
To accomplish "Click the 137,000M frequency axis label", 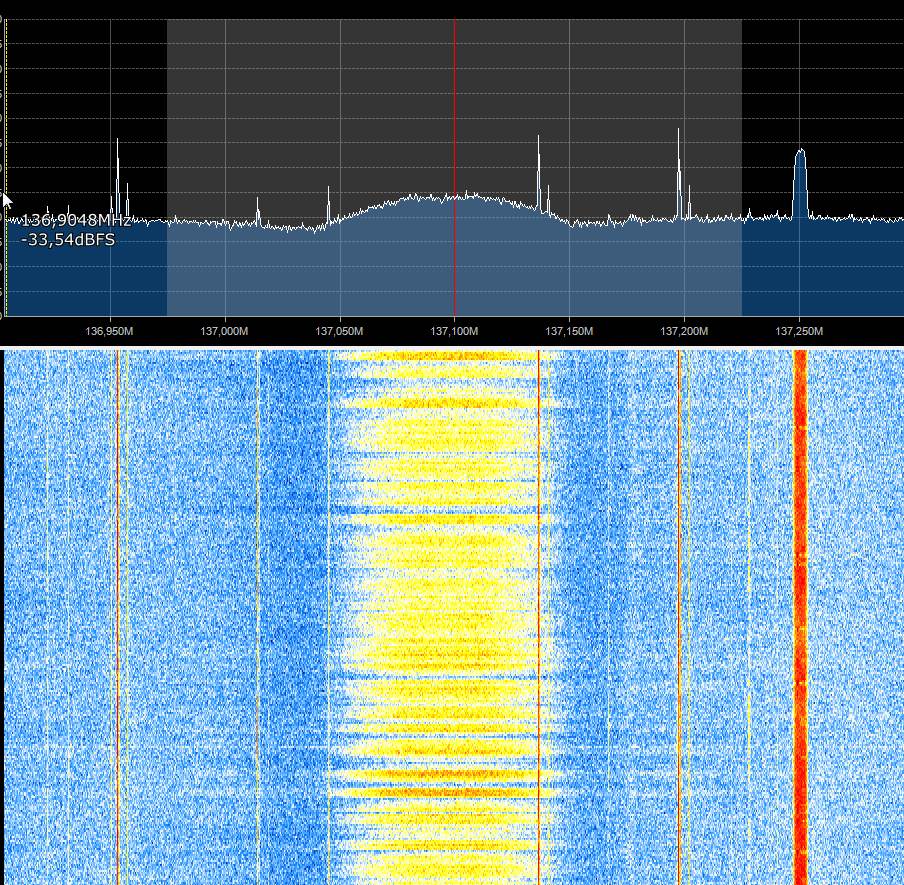I will tap(224, 332).
